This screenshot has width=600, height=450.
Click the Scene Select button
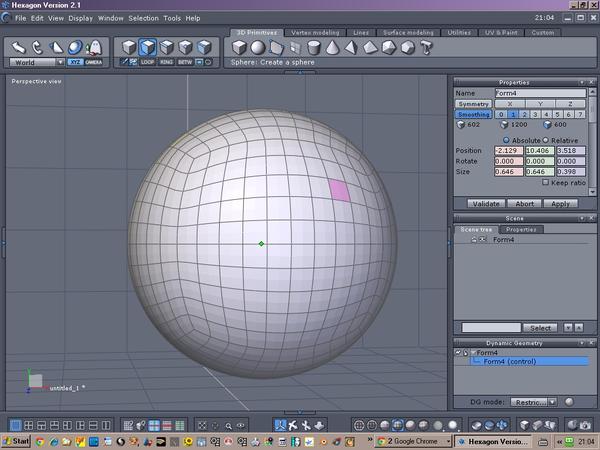pos(541,328)
